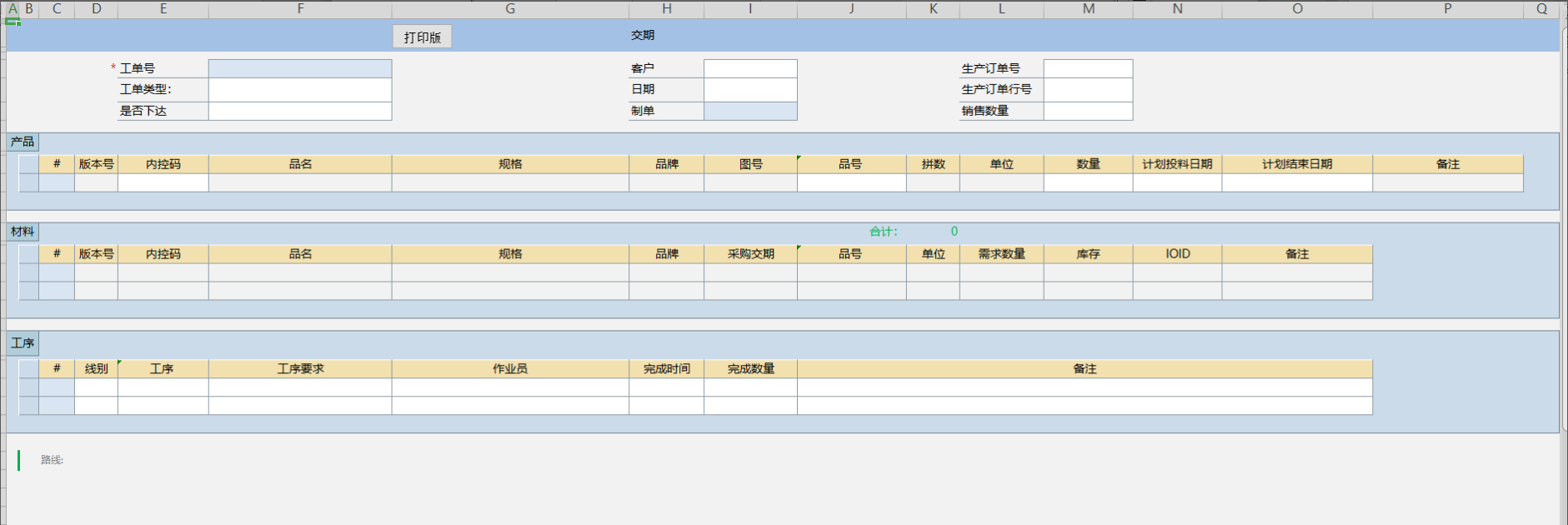Viewport: 1568px width, 525px height.
Task: Click the 制单 field
Action: pos(750,111)
